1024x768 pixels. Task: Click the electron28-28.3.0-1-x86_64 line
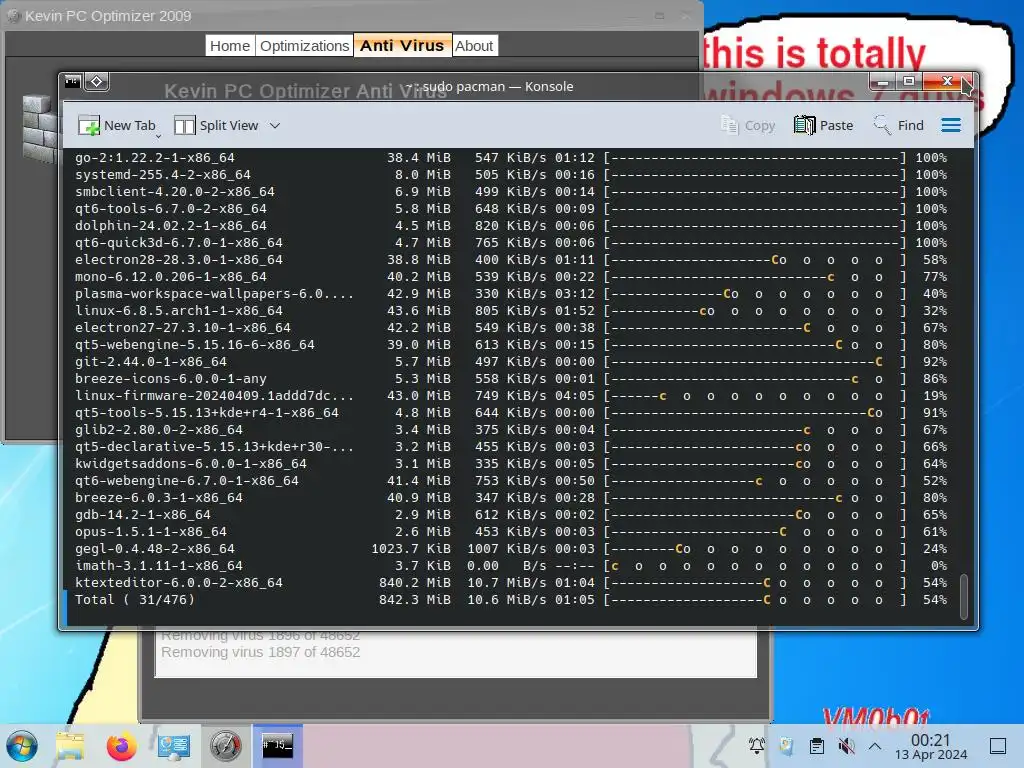(x=511, y=259)
